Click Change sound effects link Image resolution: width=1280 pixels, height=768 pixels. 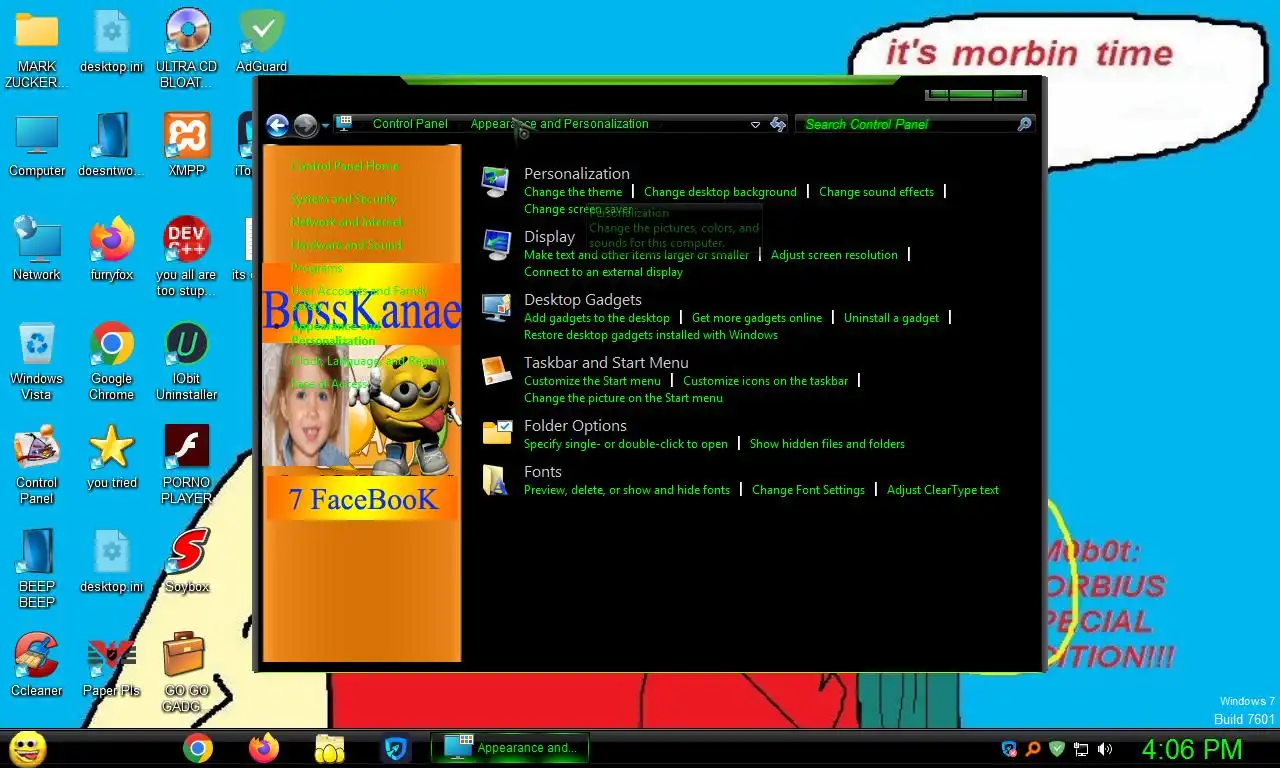[x=876, y=192]
